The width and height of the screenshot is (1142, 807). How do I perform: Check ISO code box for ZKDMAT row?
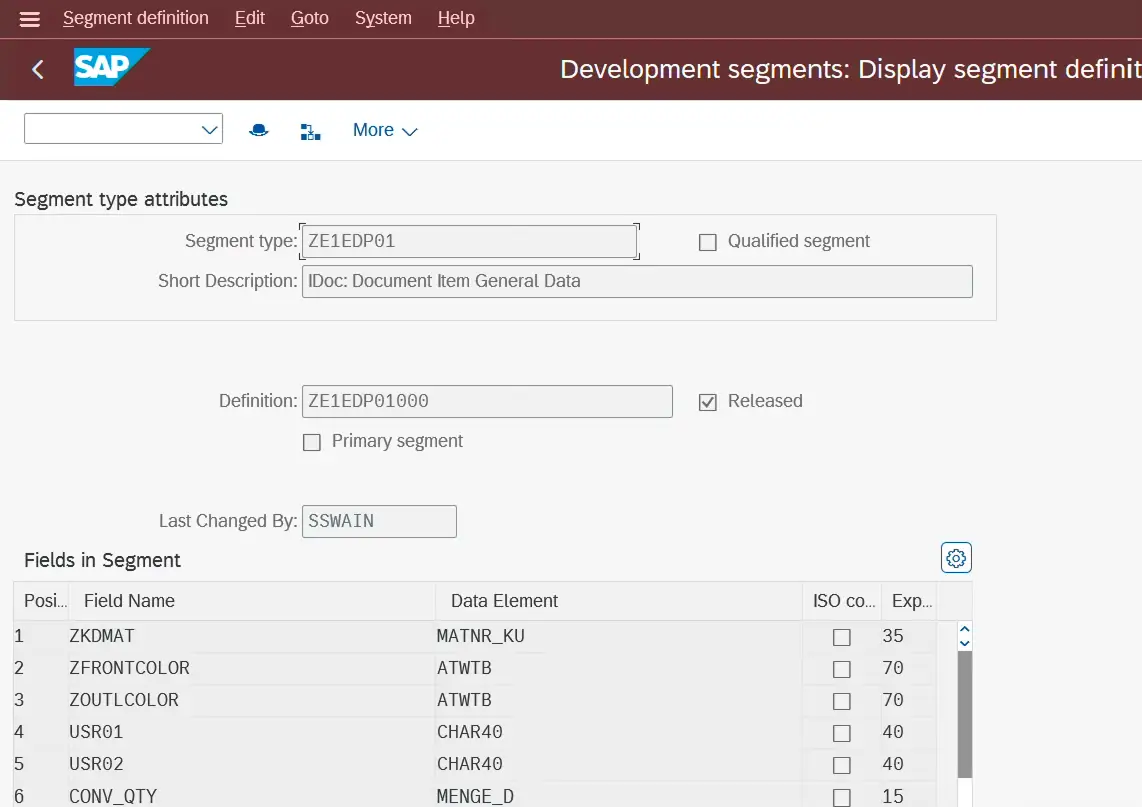click(842, 637)
